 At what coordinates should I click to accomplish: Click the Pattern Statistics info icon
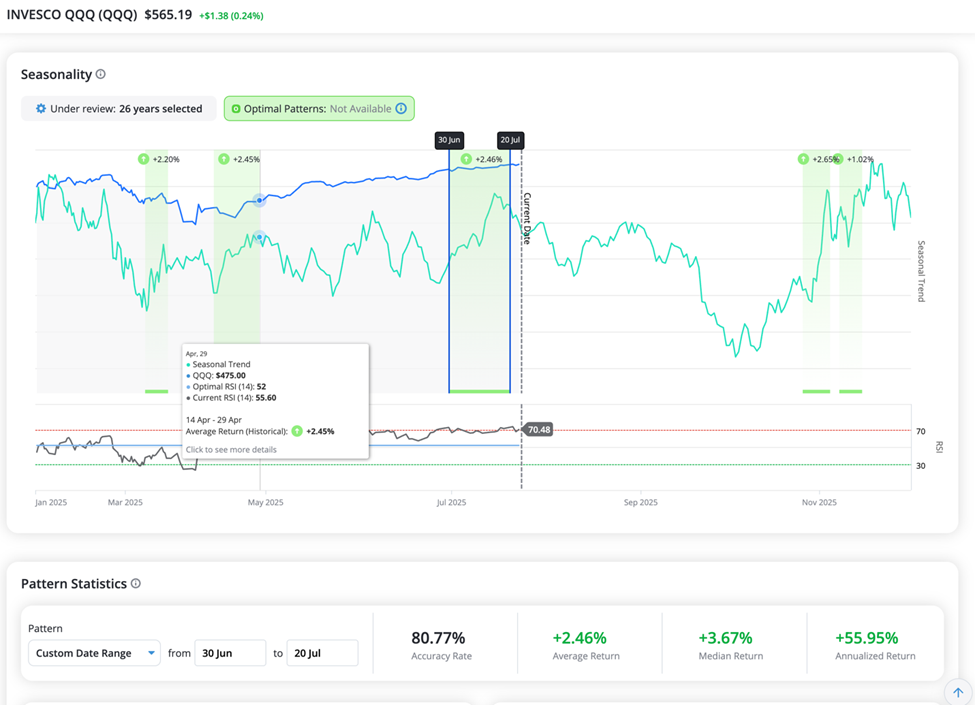(136, 584)
